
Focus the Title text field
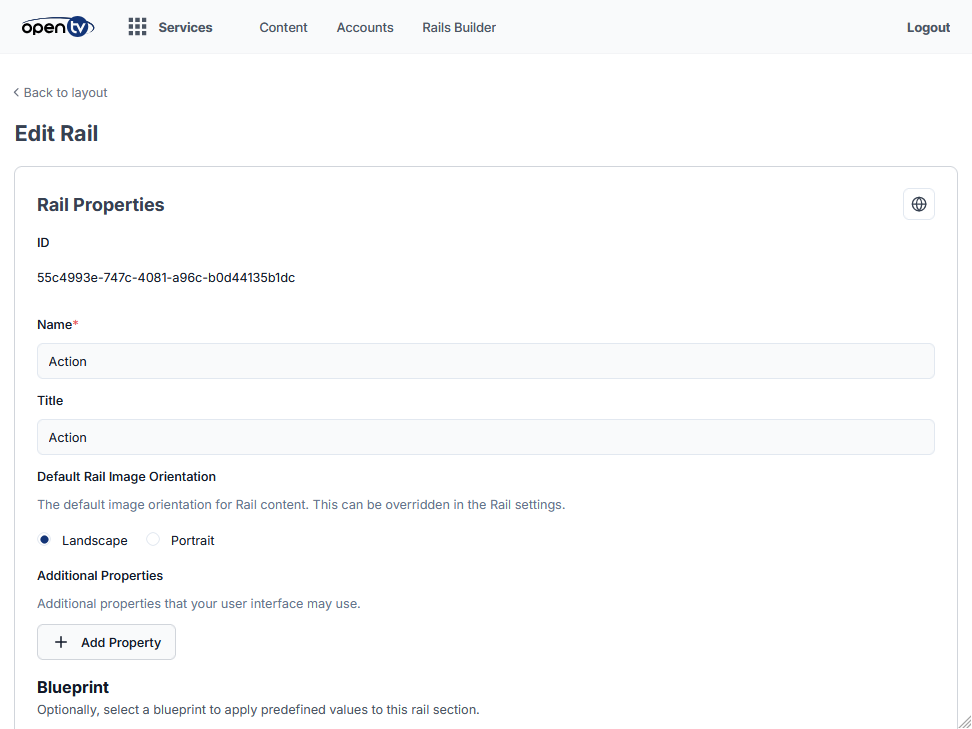[x=485, y=437]
